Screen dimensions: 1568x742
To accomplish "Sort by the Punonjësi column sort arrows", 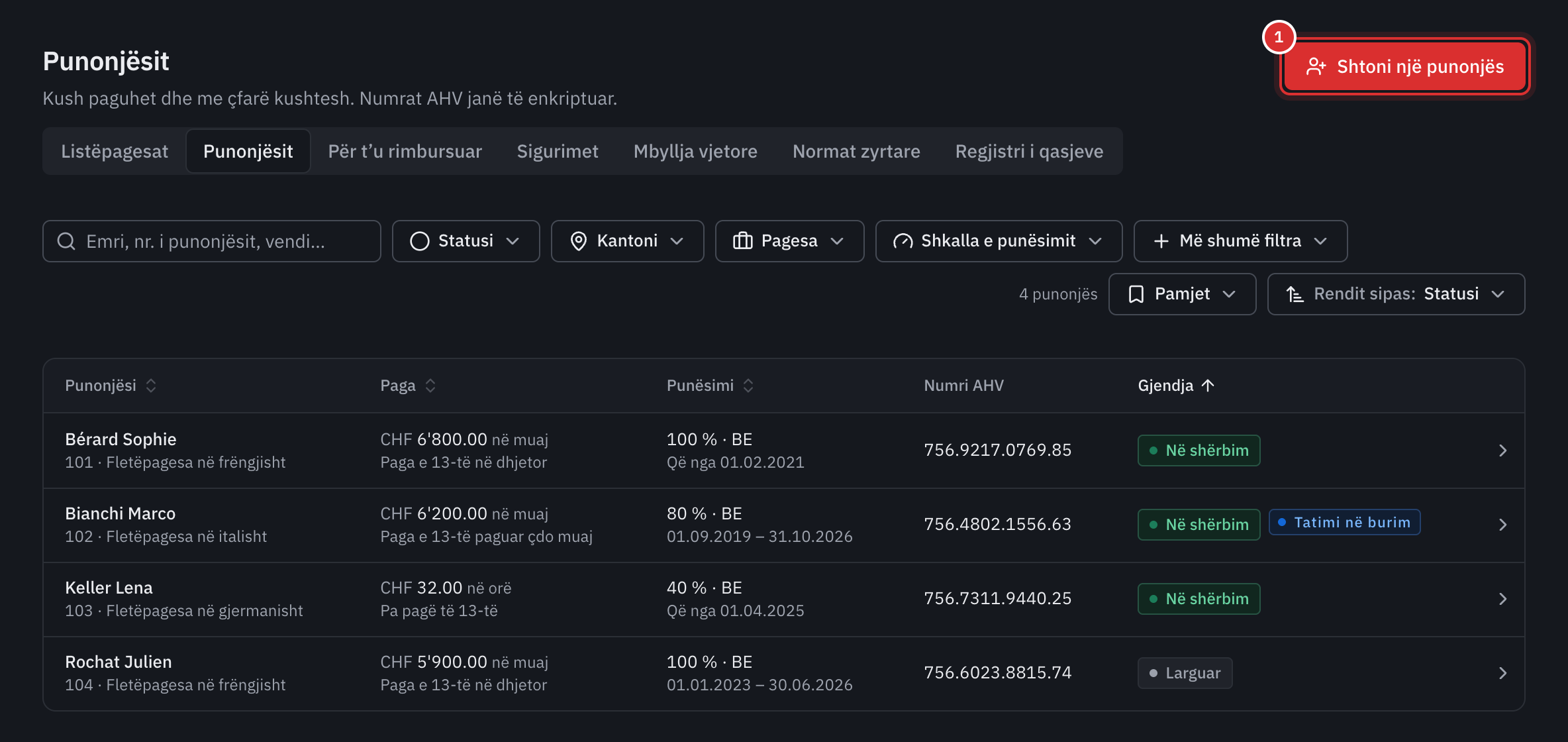I will tap(151, 386).
